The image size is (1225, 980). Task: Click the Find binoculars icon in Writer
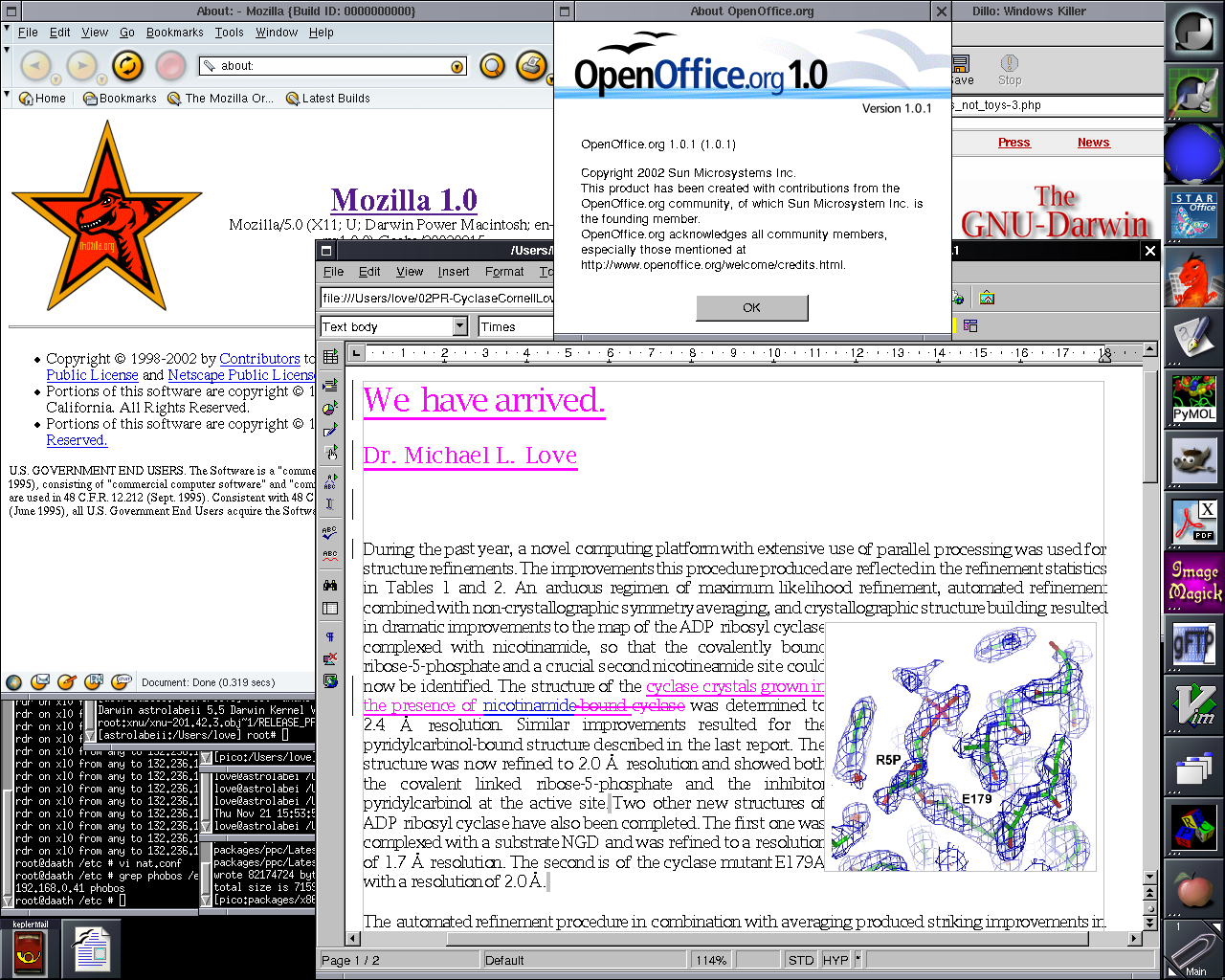tap(330, 585)
